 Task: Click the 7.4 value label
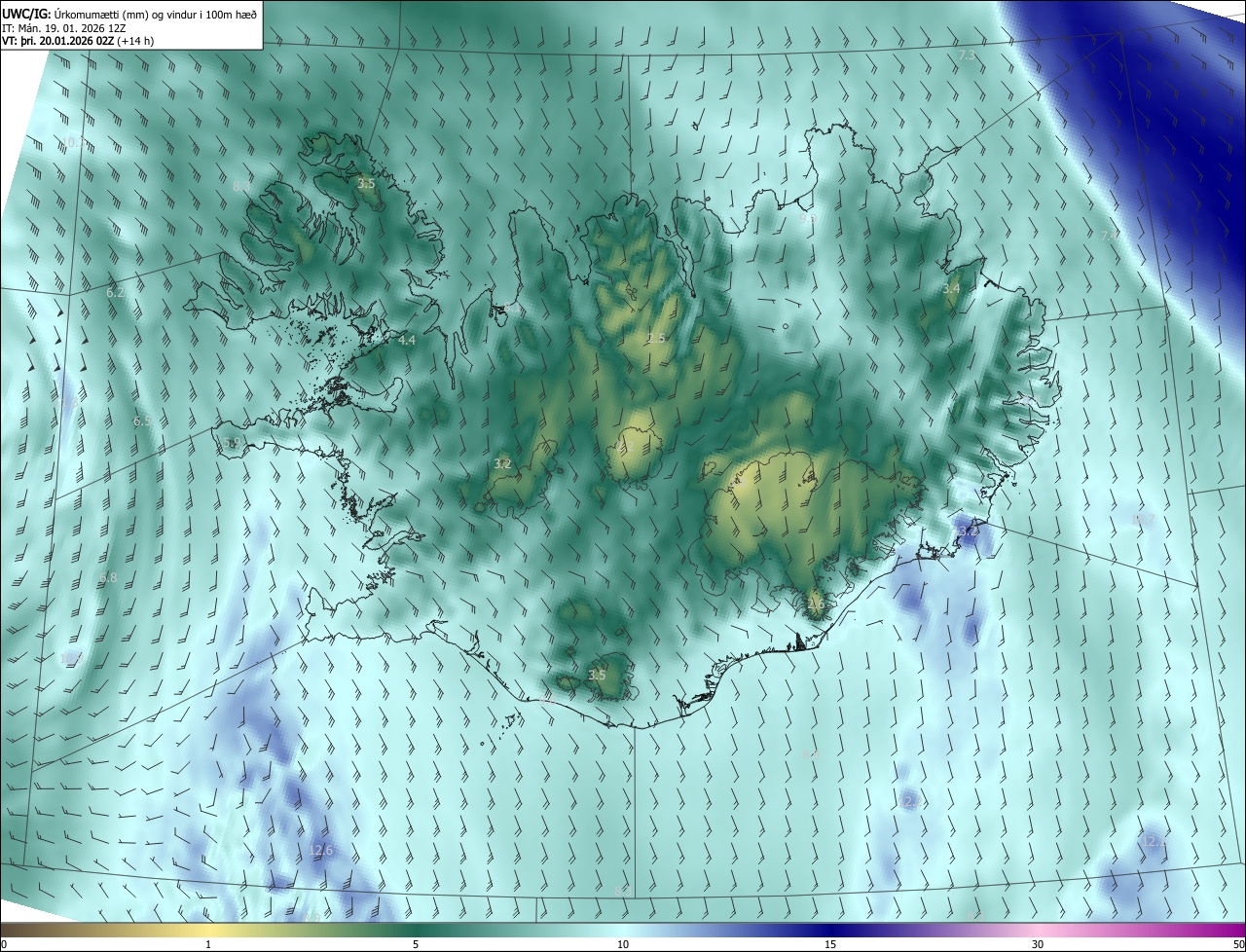point(1109,236)
